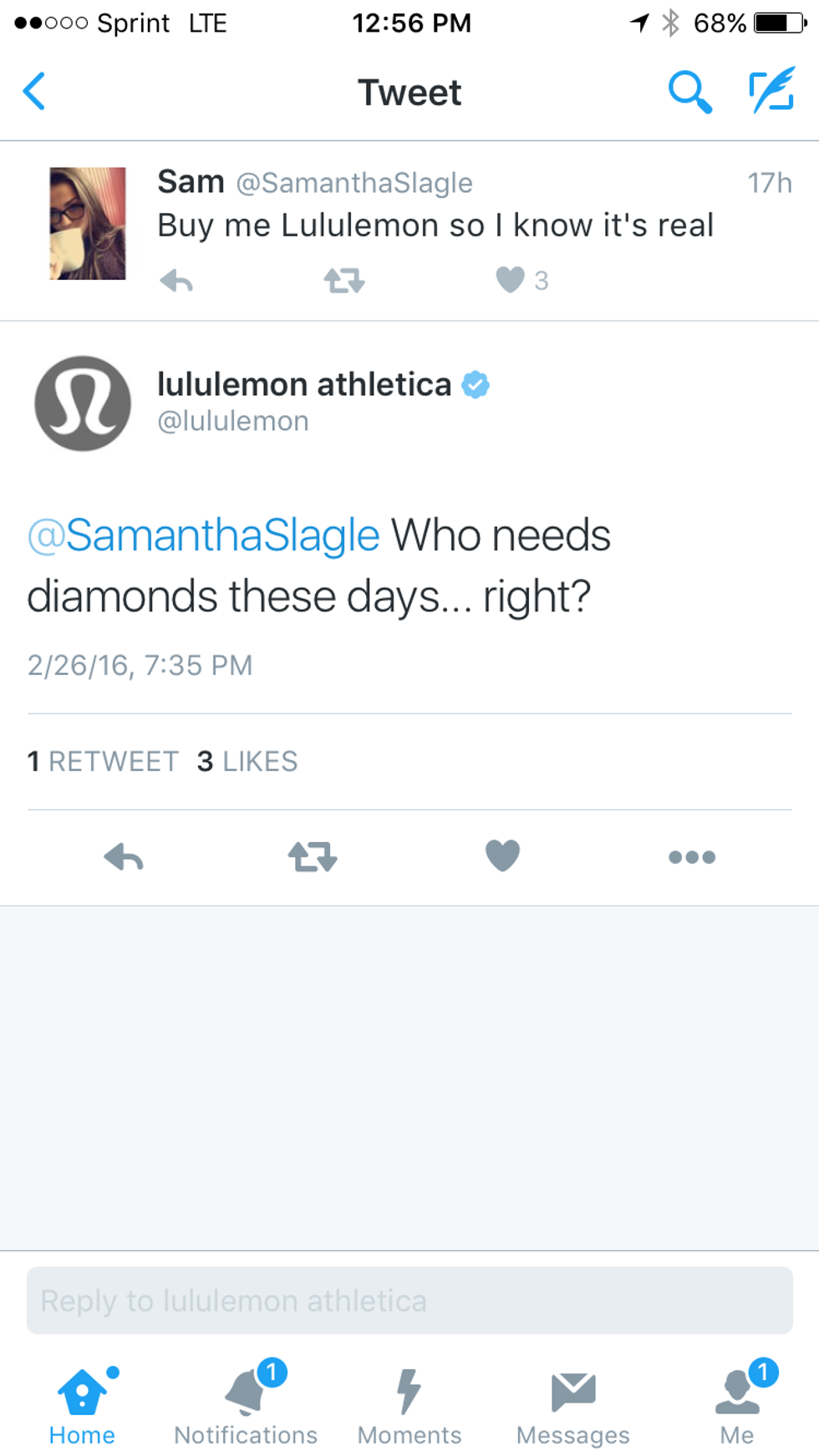Reply to Sam's tweet arrow icon
819x1456 pixels.
pyautogui.click(x=176, y=281)
